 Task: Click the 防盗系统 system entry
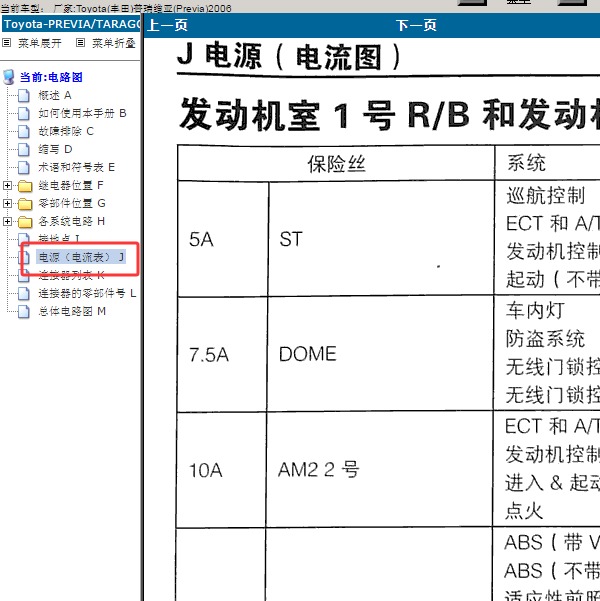pos(545,338)
